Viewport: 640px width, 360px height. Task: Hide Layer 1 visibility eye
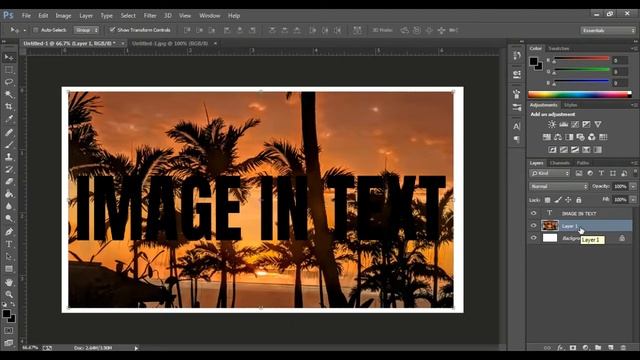click(x=533, y=225)
